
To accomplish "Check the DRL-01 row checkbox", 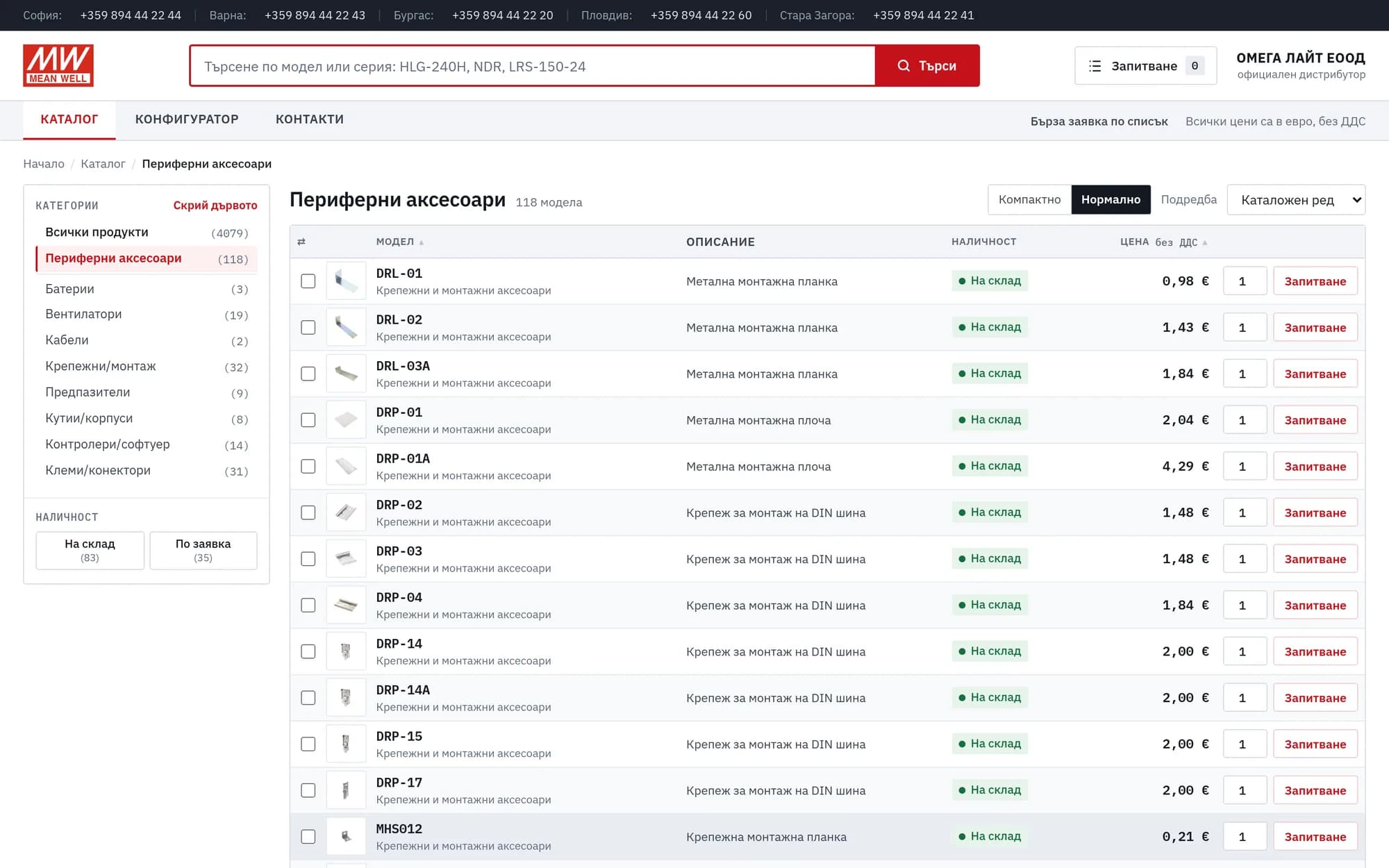I will pyautogui.click(x=308, y=281).
